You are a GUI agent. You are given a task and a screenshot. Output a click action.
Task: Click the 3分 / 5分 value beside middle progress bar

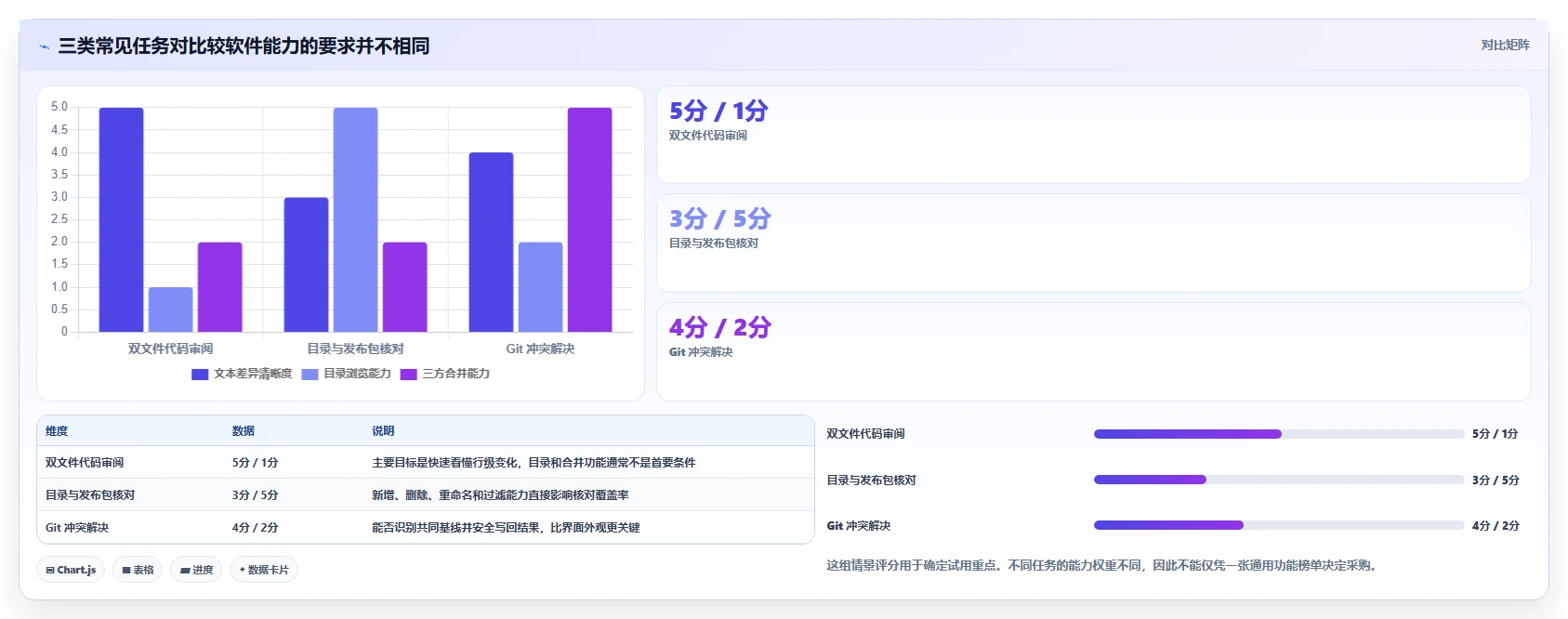click(x=1495, y=480)
